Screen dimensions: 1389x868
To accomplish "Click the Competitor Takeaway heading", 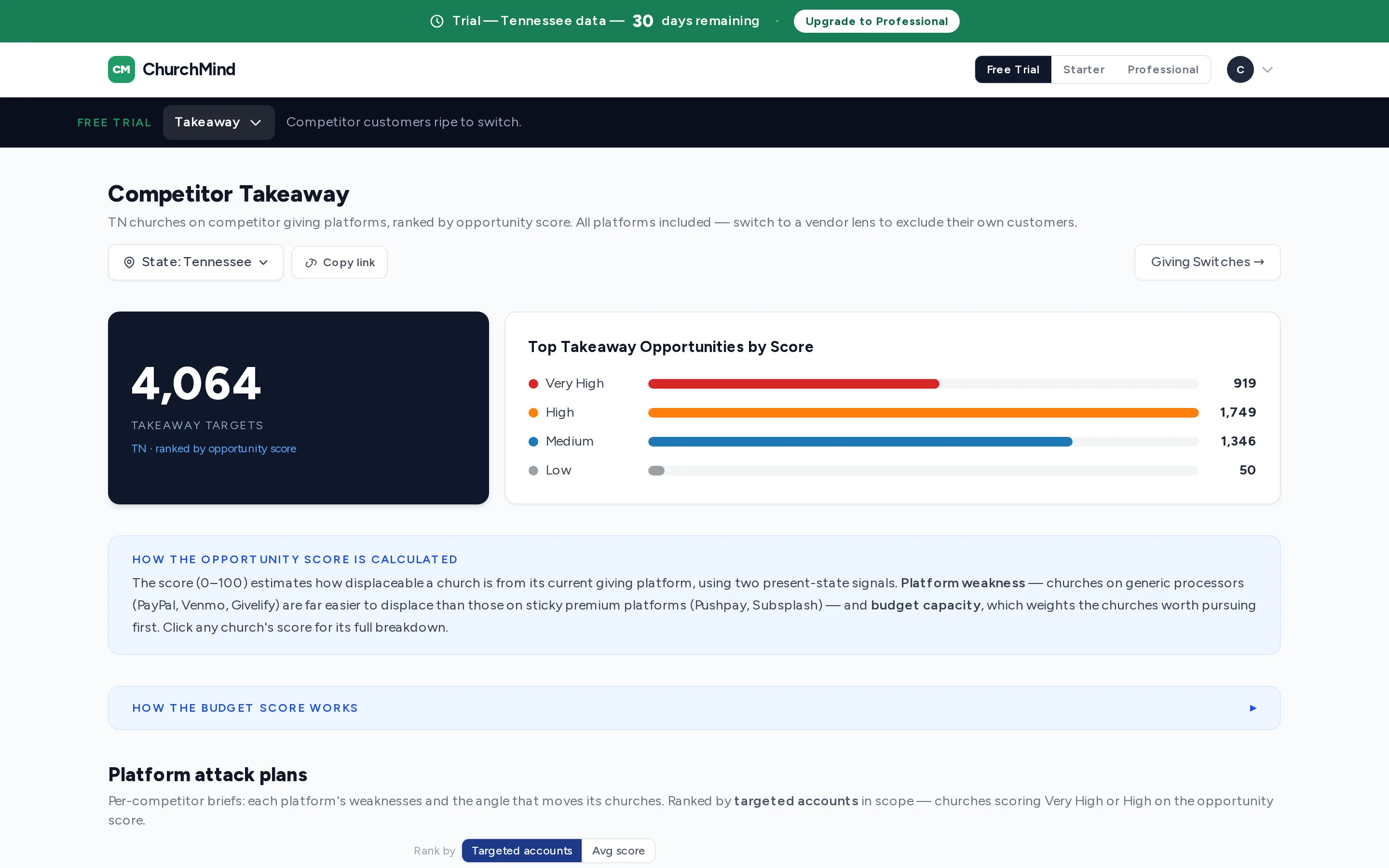I will pos(229,194).
